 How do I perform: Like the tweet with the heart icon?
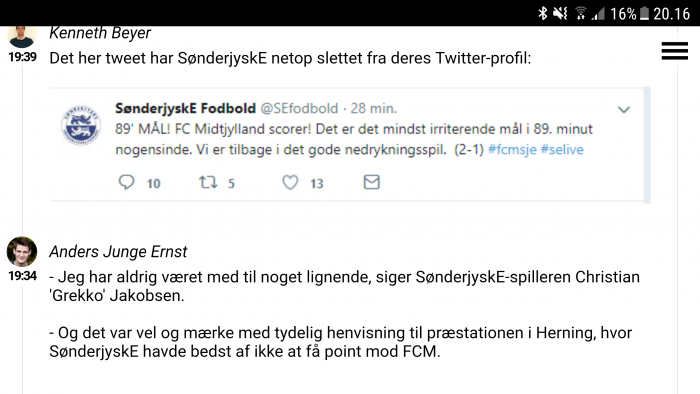290,182
